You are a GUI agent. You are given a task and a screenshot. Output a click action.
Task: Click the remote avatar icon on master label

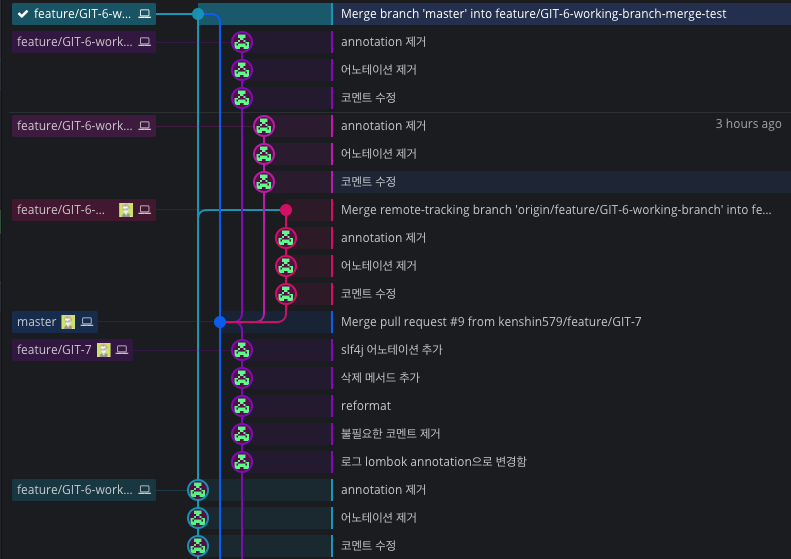(68, 322)
